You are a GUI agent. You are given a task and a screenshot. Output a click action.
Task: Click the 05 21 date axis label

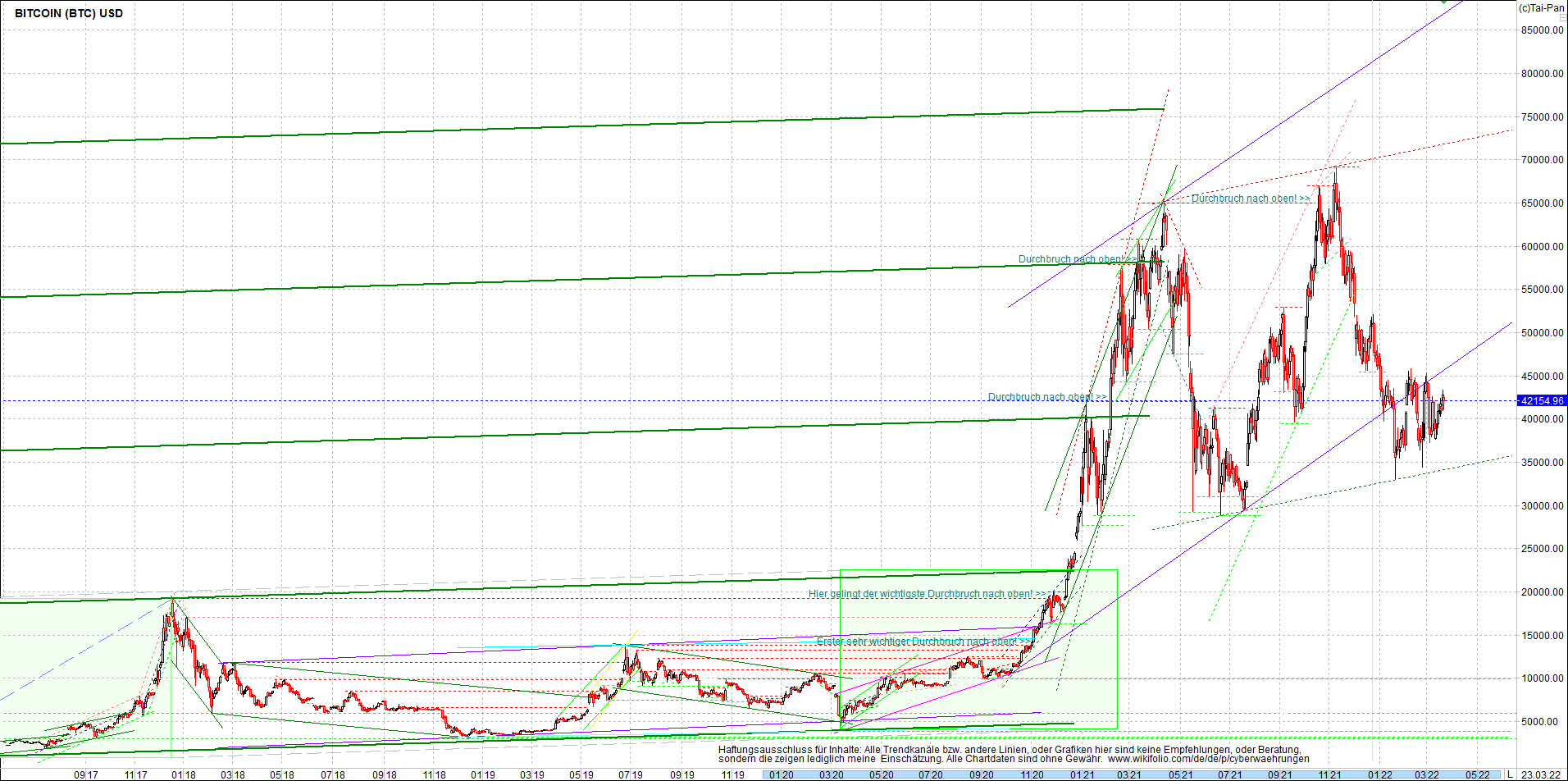(1181, 775)
